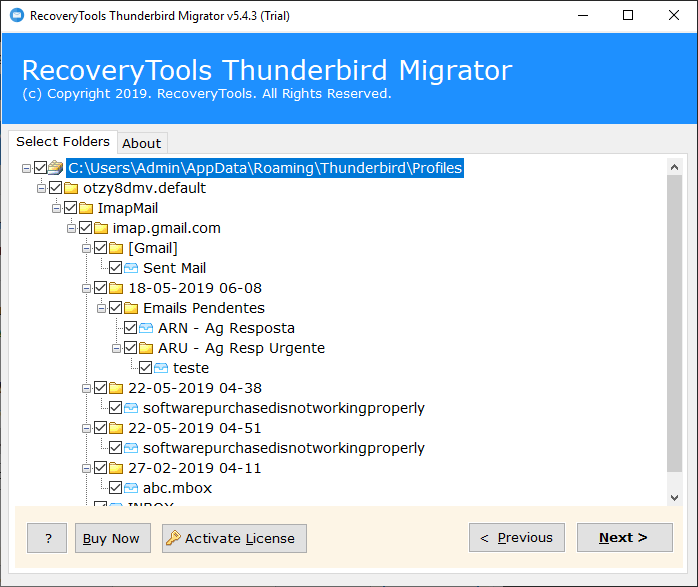698x587 pixels.
Task: Collapse the otzy8dmv.default node
Action: pos(41,188)
